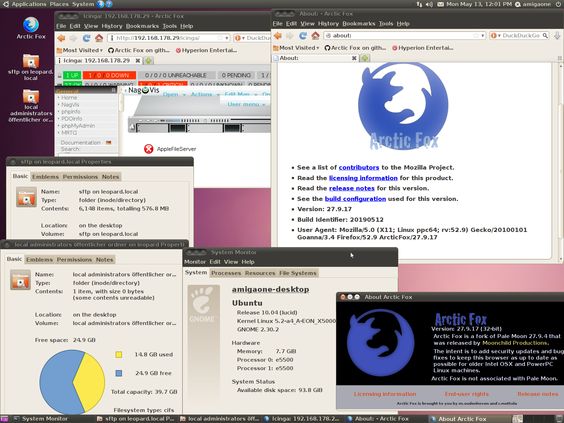Go Home in the Icinga browser window
The image size is (564, 423).
pyautogui.click(x=99, y=38)
